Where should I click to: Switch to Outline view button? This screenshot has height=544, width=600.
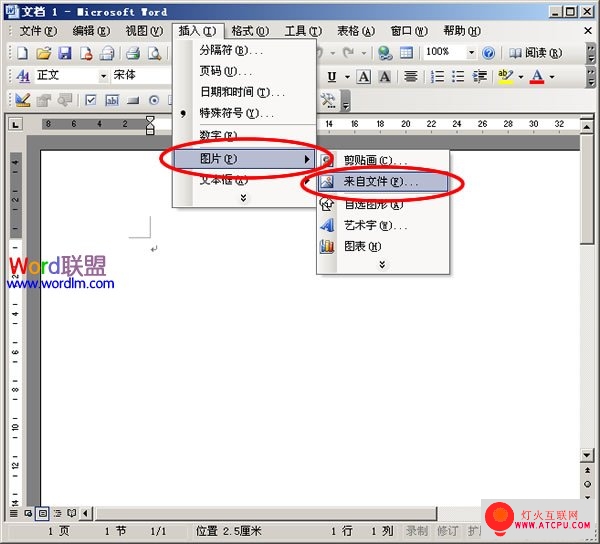click(57, 513)
